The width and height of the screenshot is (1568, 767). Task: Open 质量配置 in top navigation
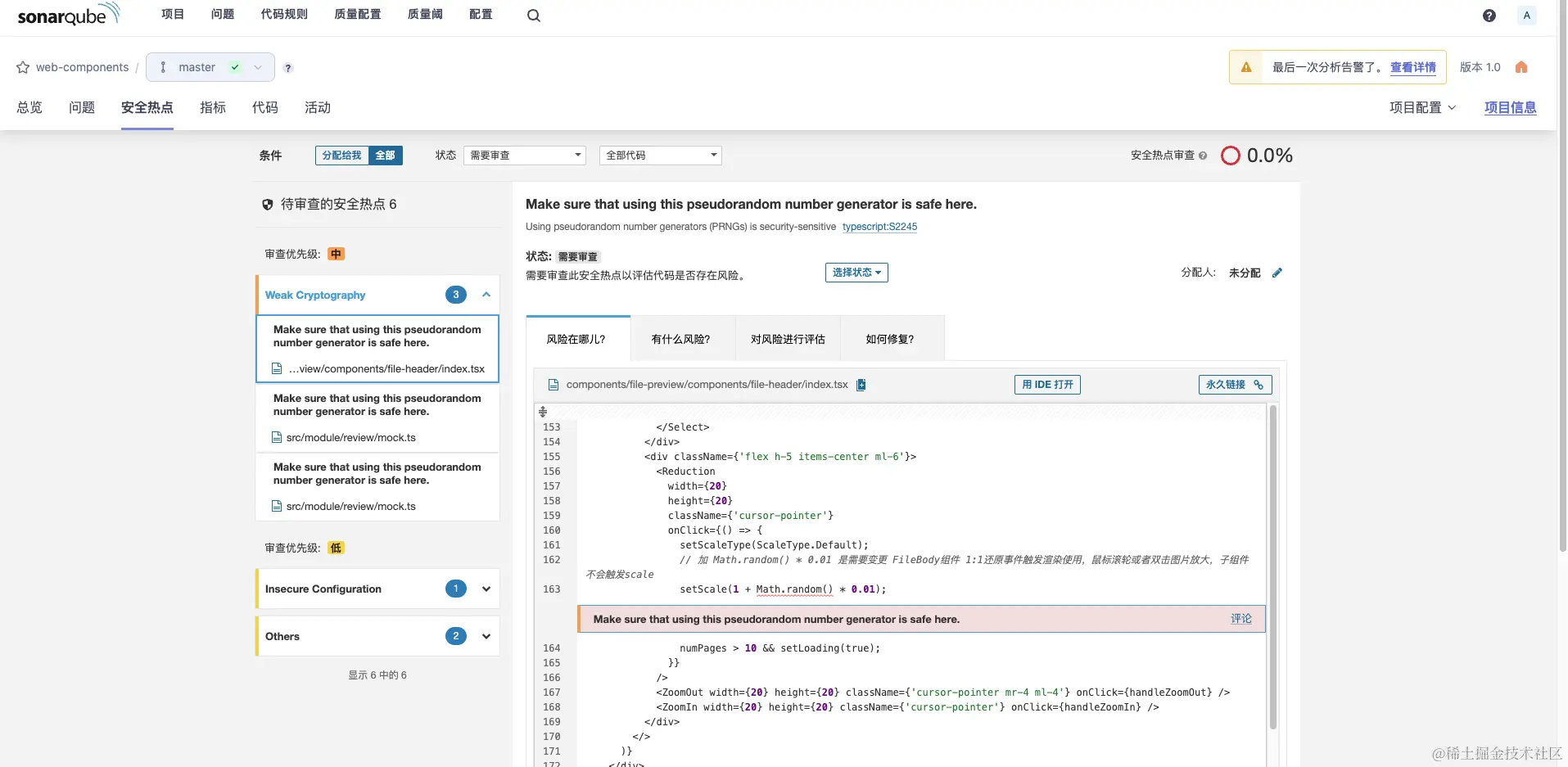(358, 15)
